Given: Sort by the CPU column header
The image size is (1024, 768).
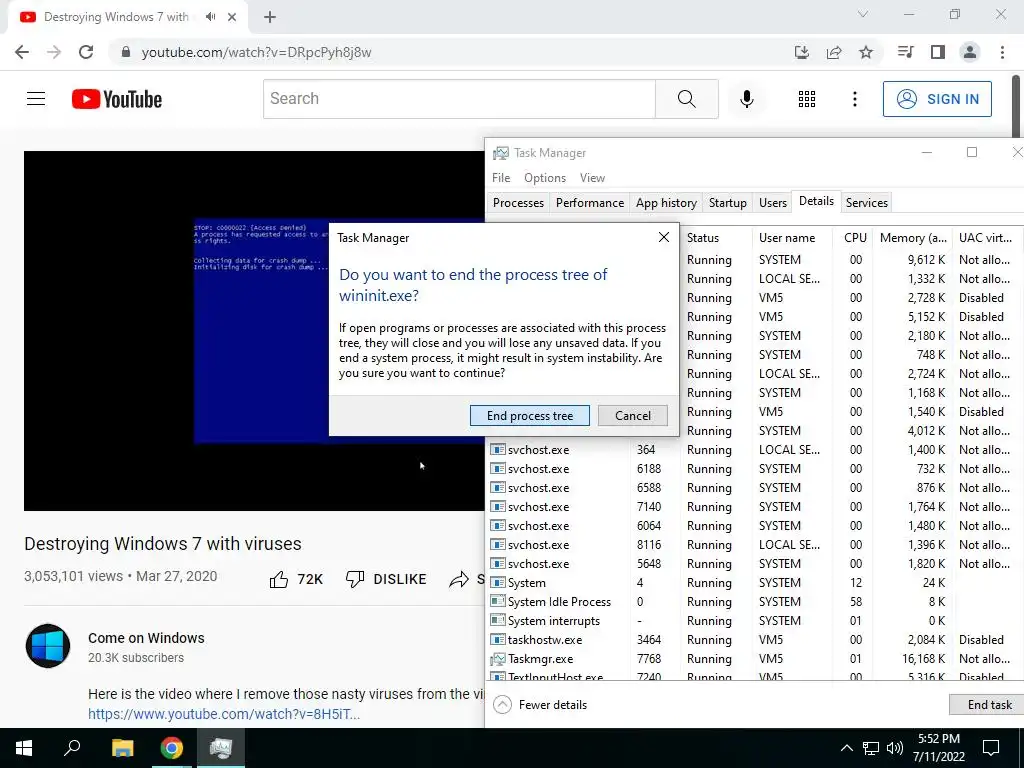Looking at the screenshot, I should click(x=854, y=238).
